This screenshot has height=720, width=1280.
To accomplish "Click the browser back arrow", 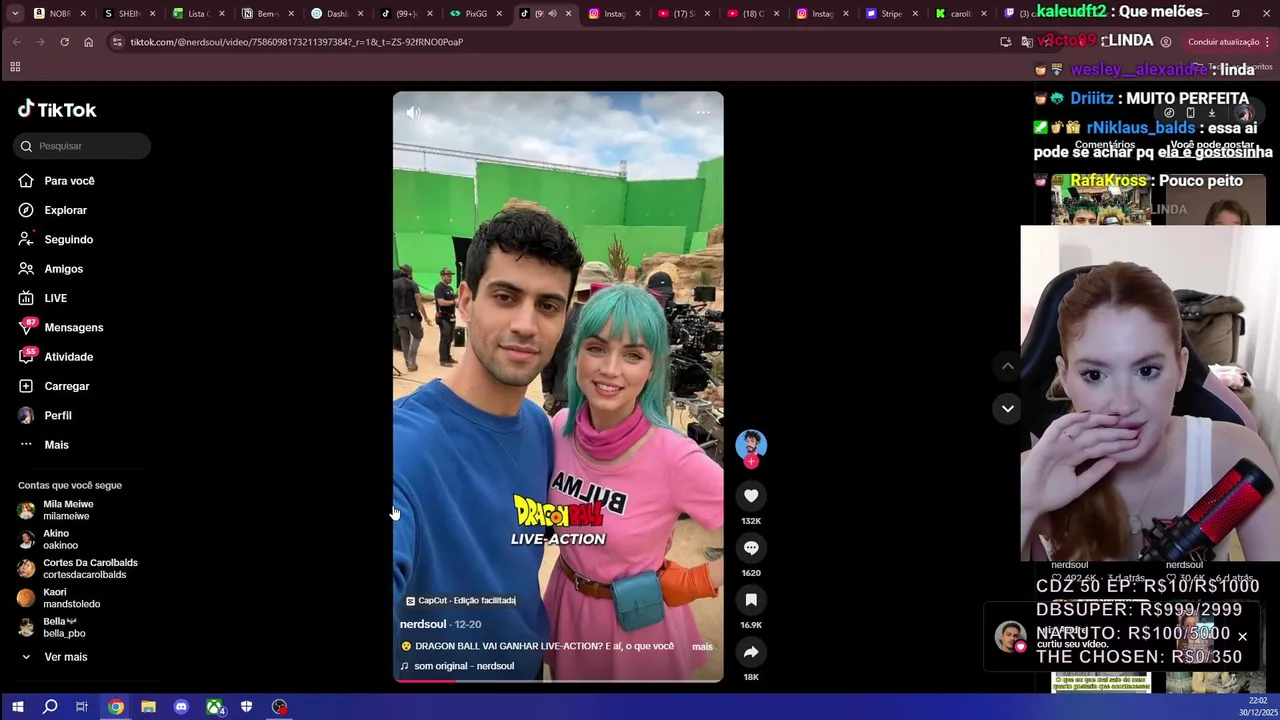I will pos(16,42).
